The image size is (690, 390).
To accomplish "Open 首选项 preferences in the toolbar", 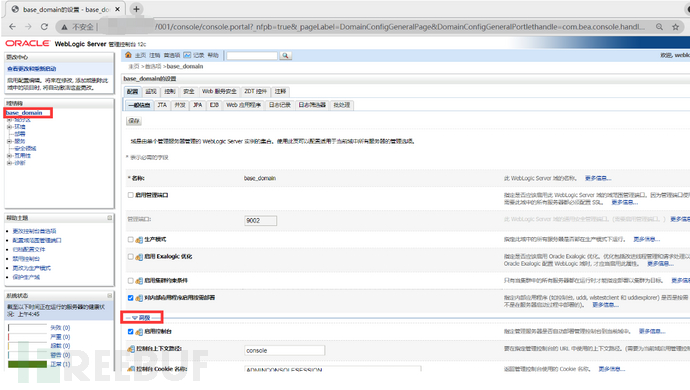I will [172, 55].
